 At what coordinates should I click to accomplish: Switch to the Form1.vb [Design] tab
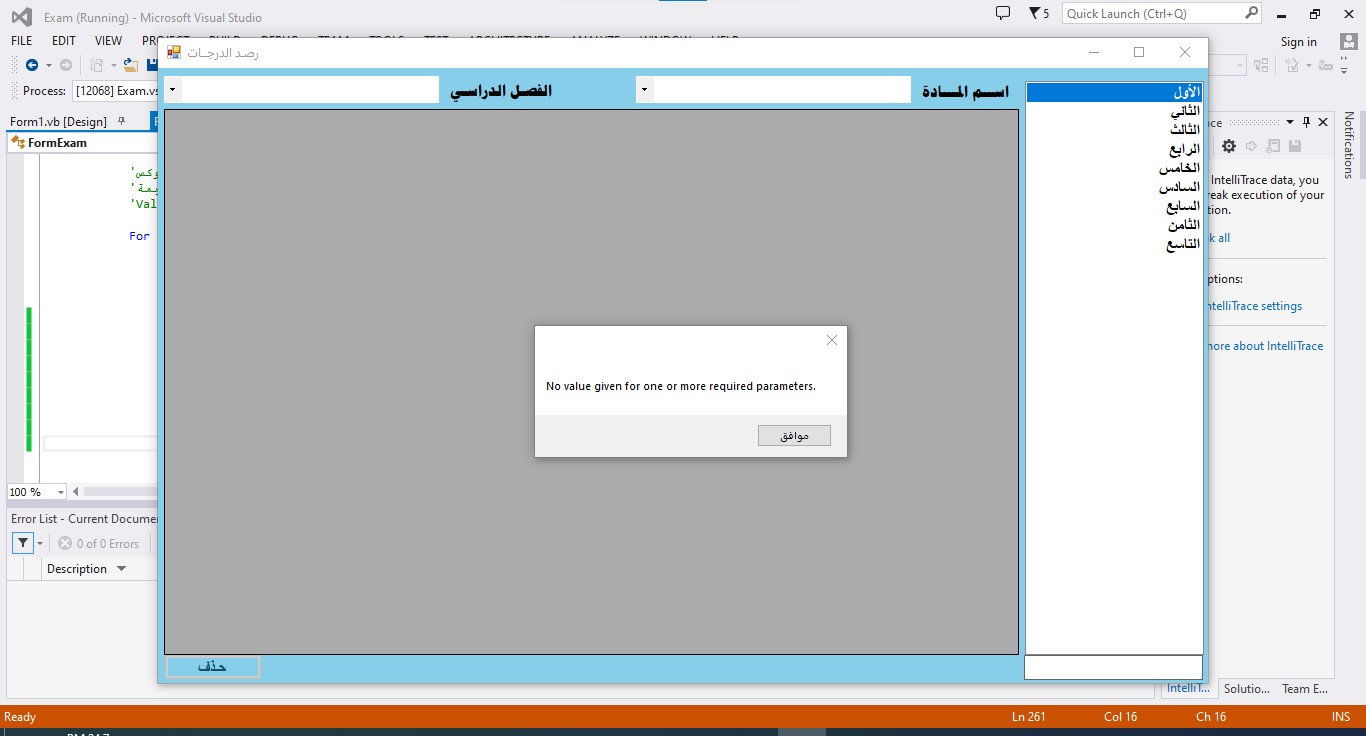58,121
